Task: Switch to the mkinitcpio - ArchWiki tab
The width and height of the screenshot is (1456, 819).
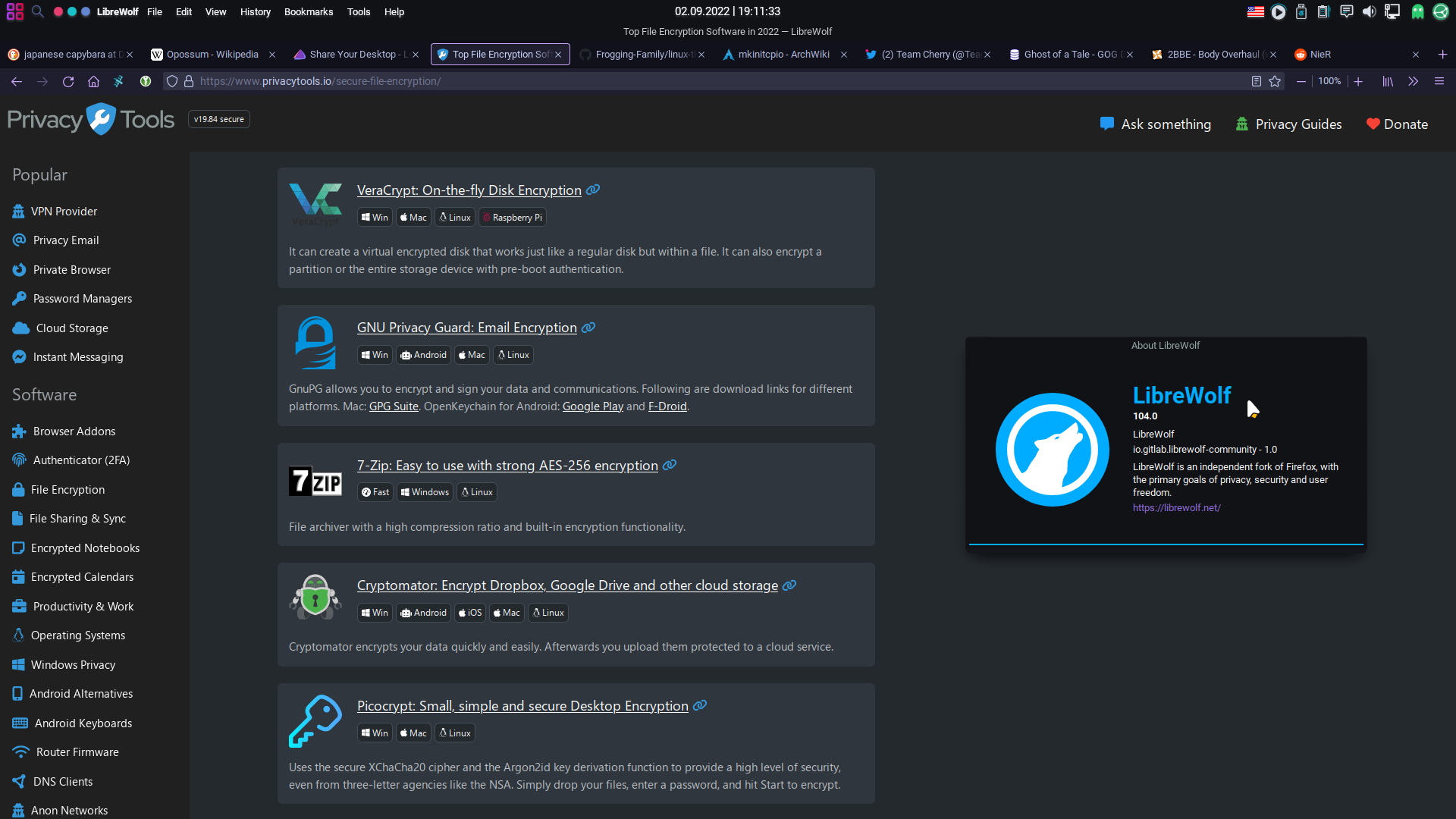Action: 783,55
